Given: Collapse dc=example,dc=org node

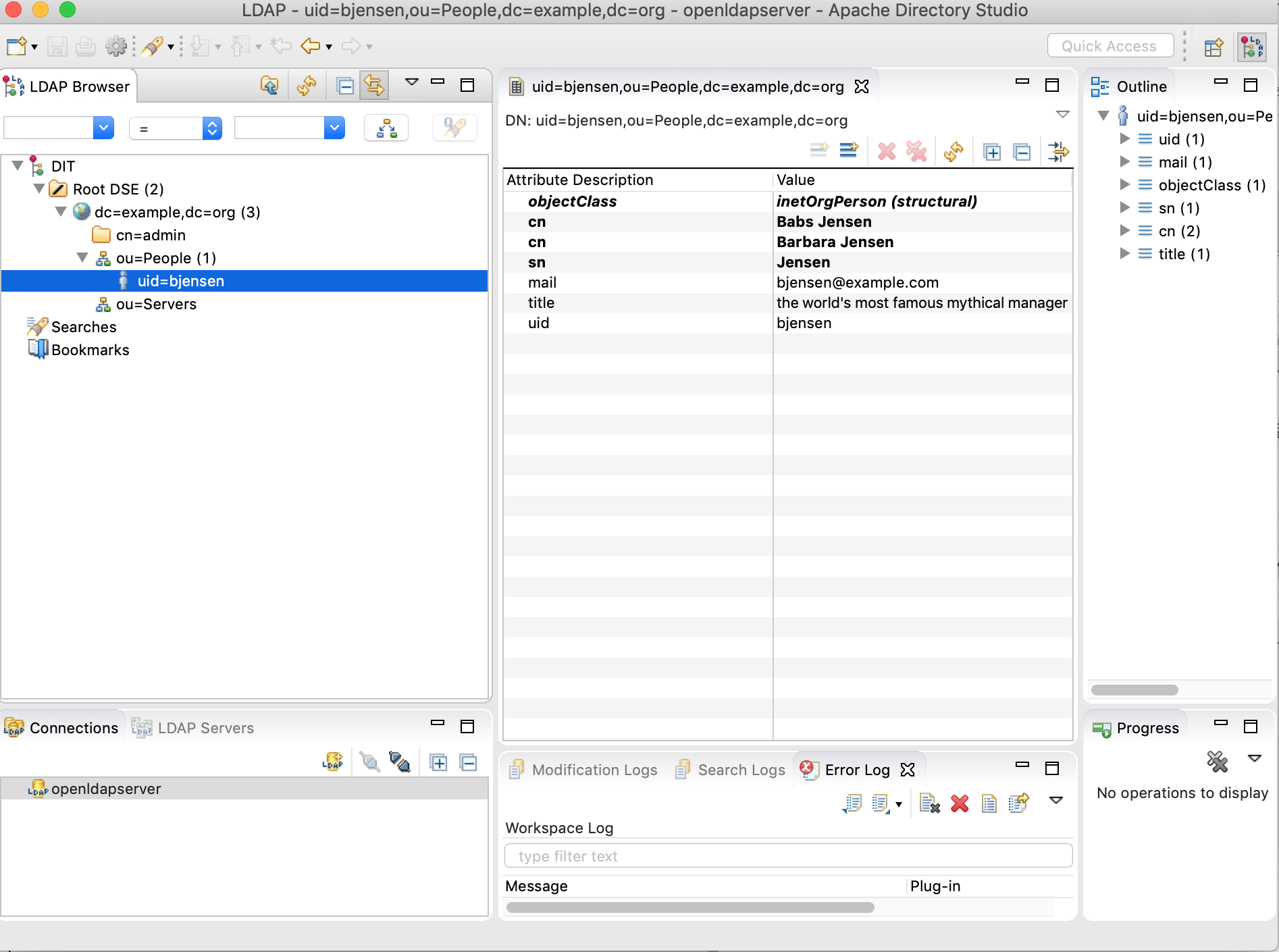Looking at the screenshot, I should [61, 211].
